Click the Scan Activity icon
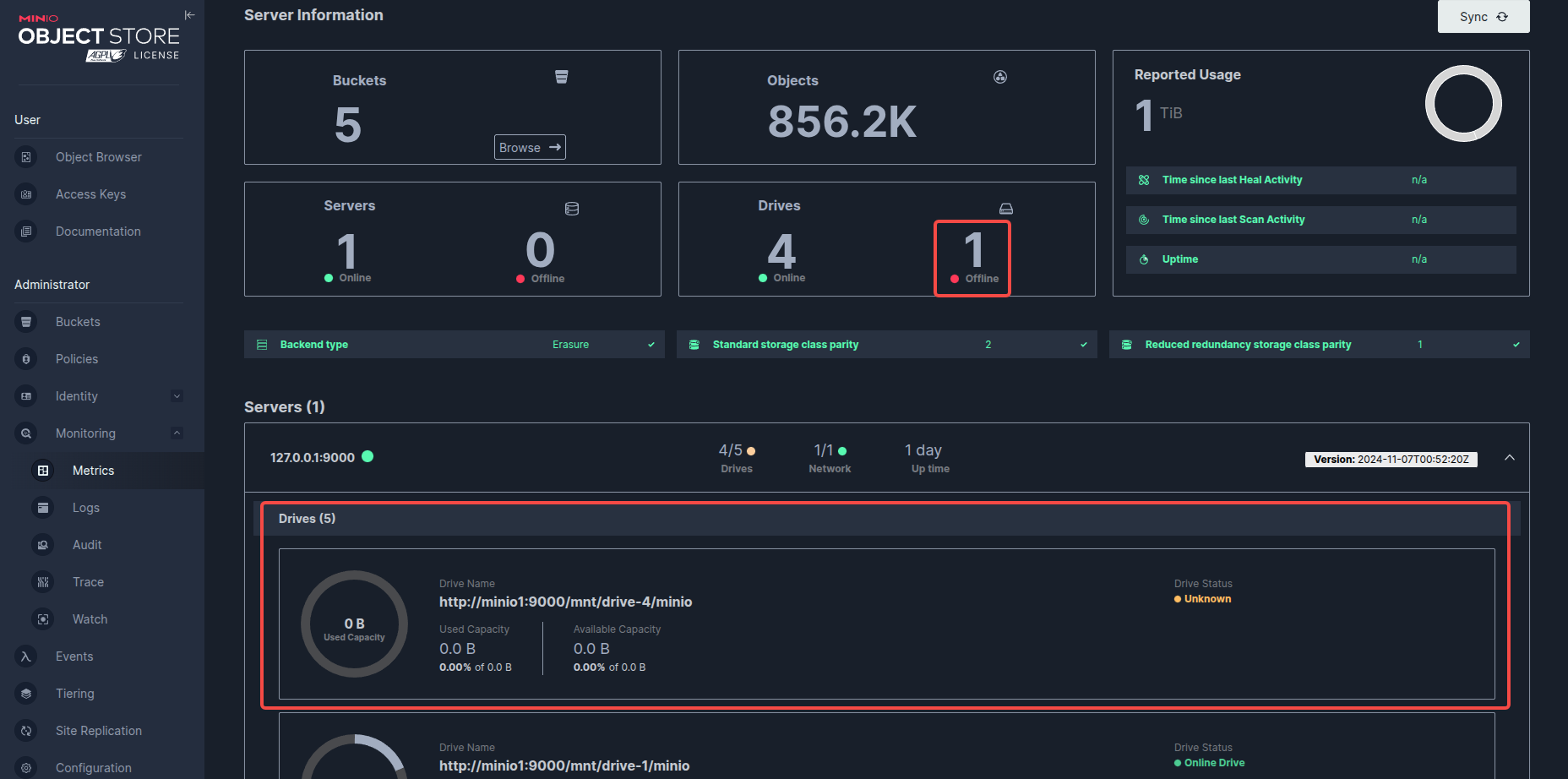Viewport: 1568px width, 779px height. click(x=1144, y=220)
